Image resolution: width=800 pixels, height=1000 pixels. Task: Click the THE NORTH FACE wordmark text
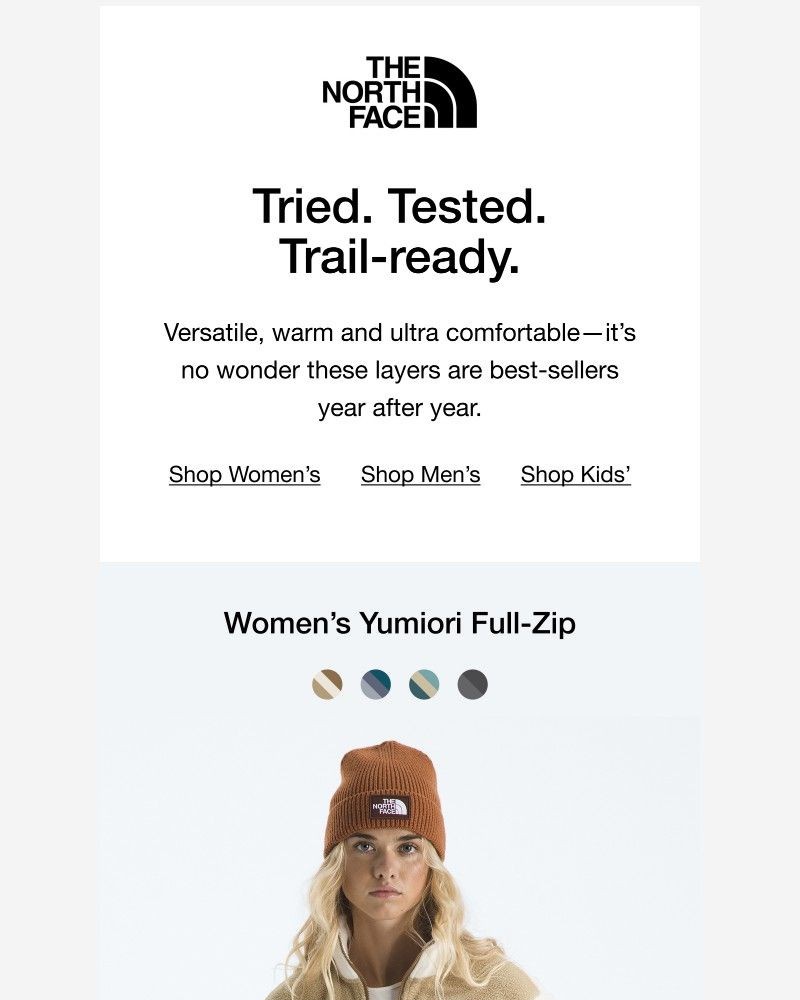(371, 92)
